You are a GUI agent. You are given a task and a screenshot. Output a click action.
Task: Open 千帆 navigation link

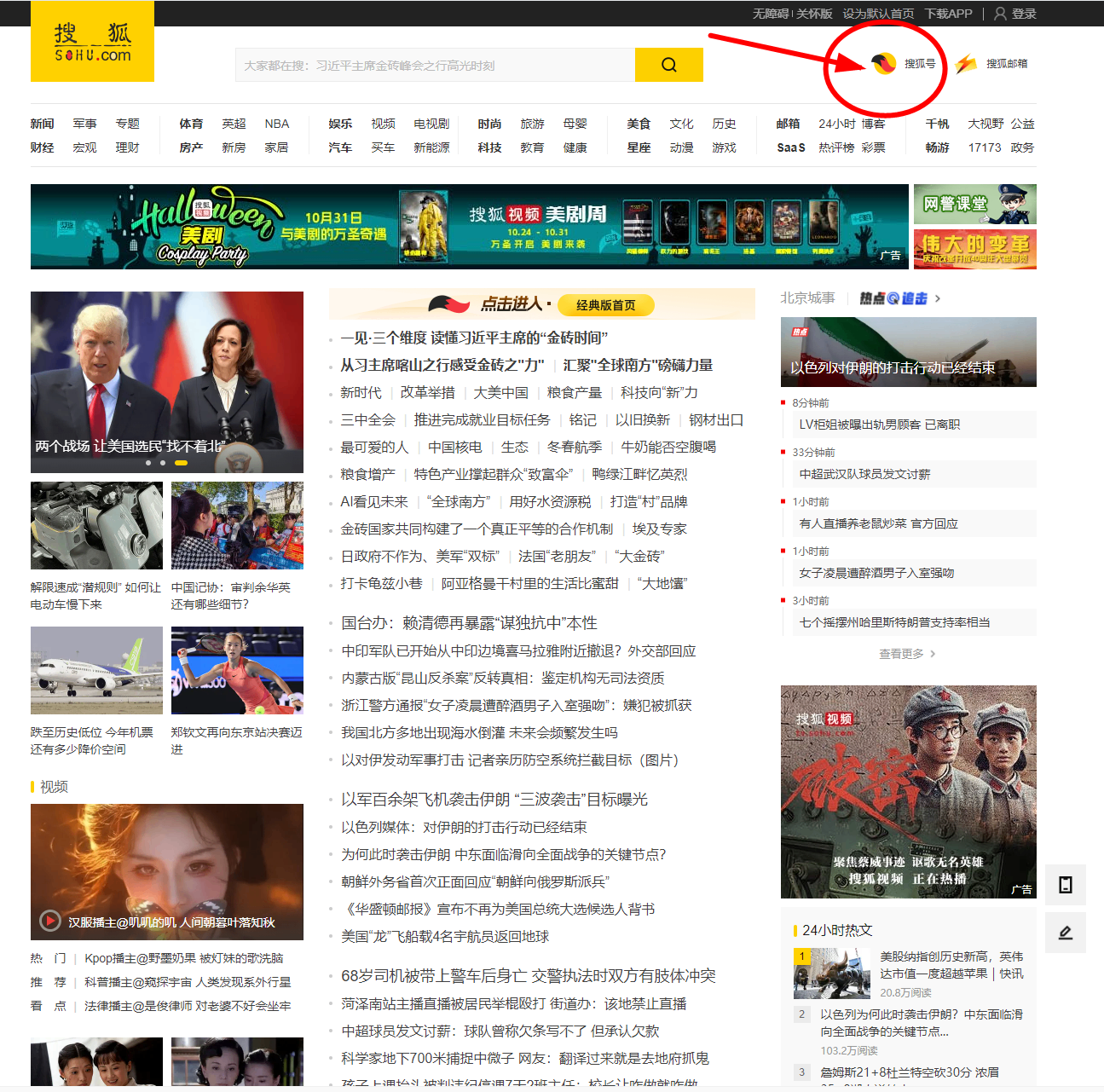937,124
